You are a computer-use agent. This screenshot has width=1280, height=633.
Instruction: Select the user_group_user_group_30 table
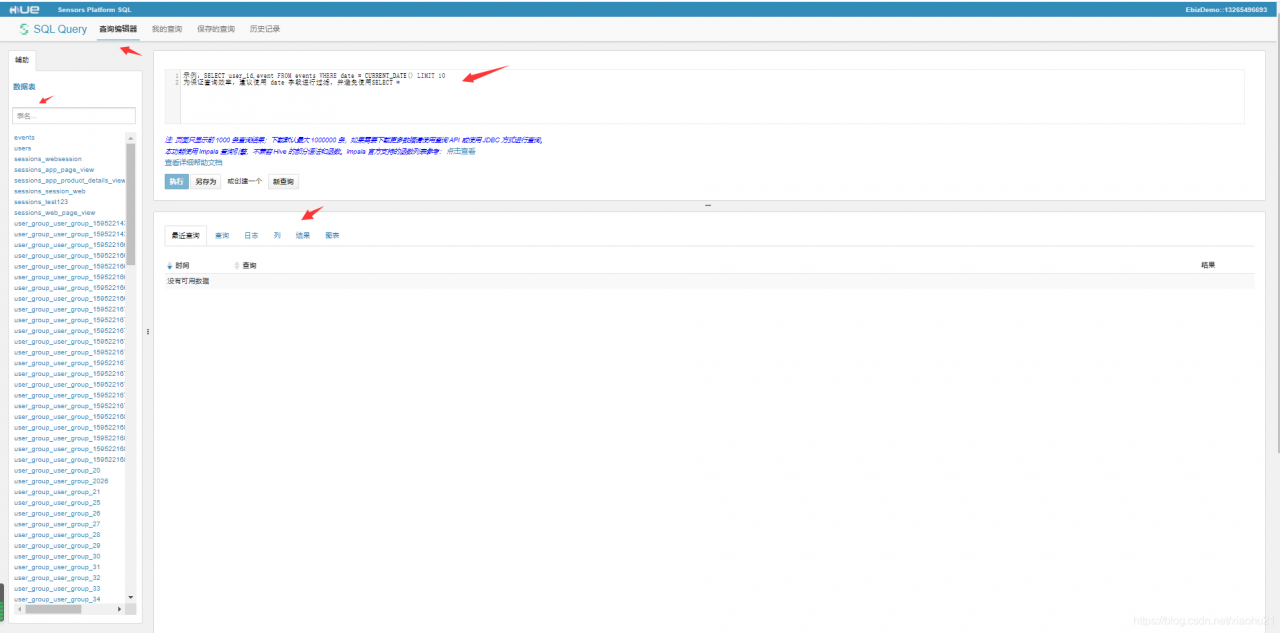click(57, 556)
